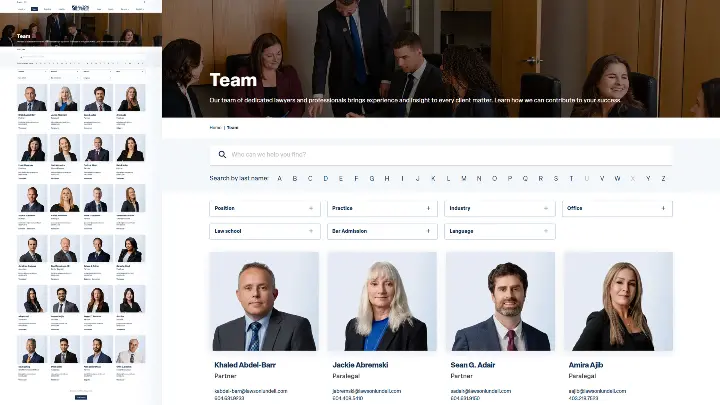
Task: Expand the Practice filter dropdown
Action: coord(382,208)
